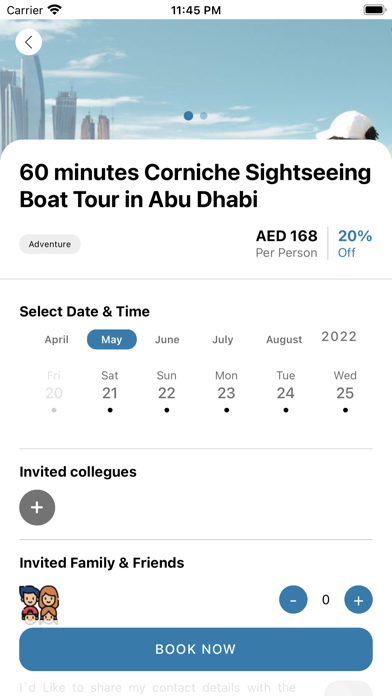Open the 2022 year selector
The width and height of the screenshot is (392, 696).
coord(339,336)
